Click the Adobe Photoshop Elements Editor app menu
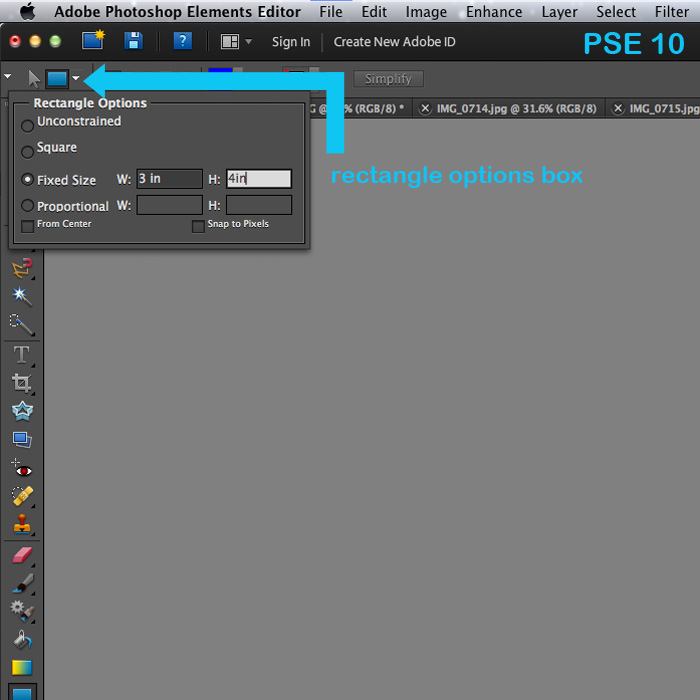Screen dimensions: 700x700 [177, 12]
